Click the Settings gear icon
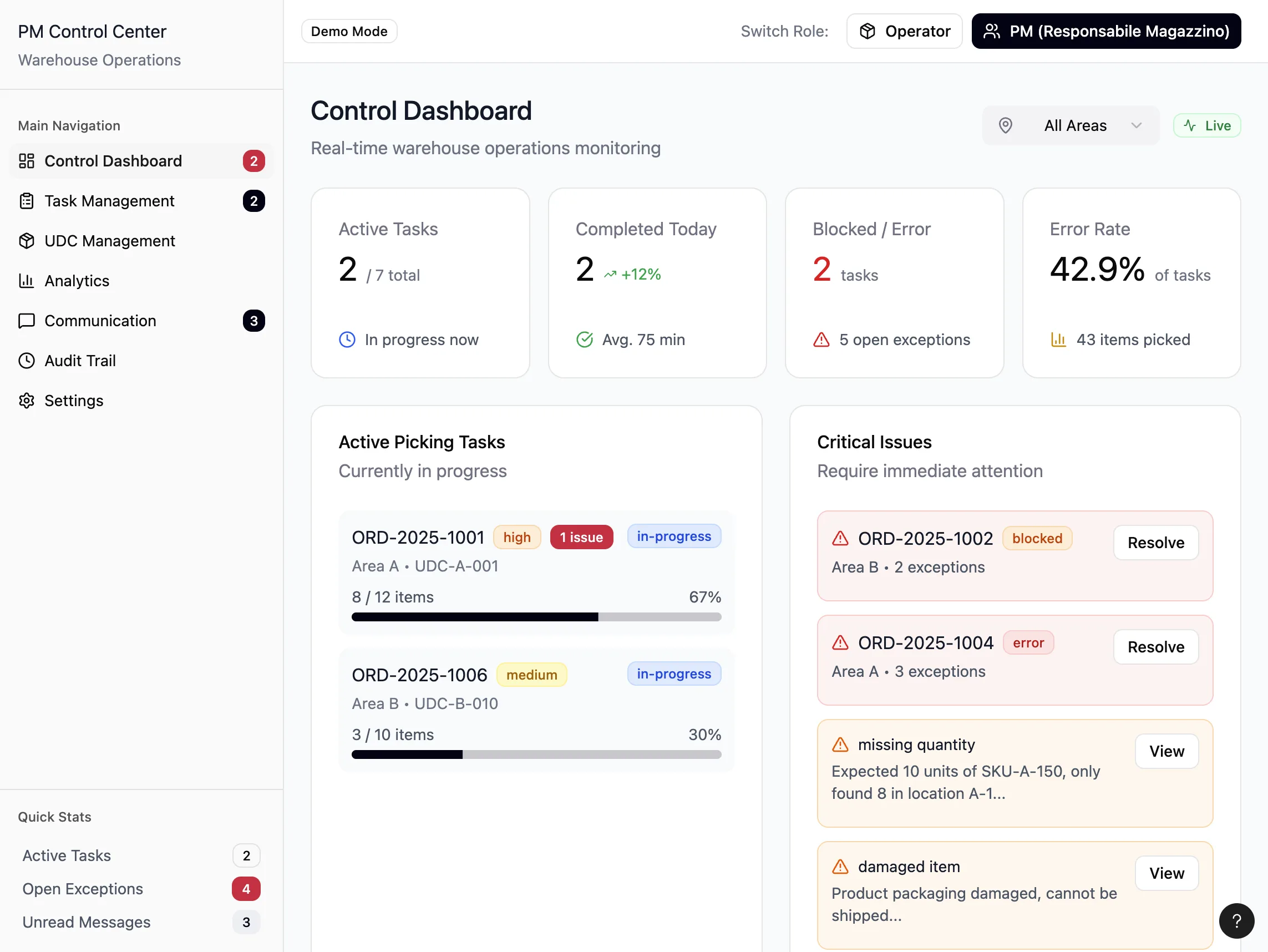This screenshot has width=1268, height=952. coord(27,401)
